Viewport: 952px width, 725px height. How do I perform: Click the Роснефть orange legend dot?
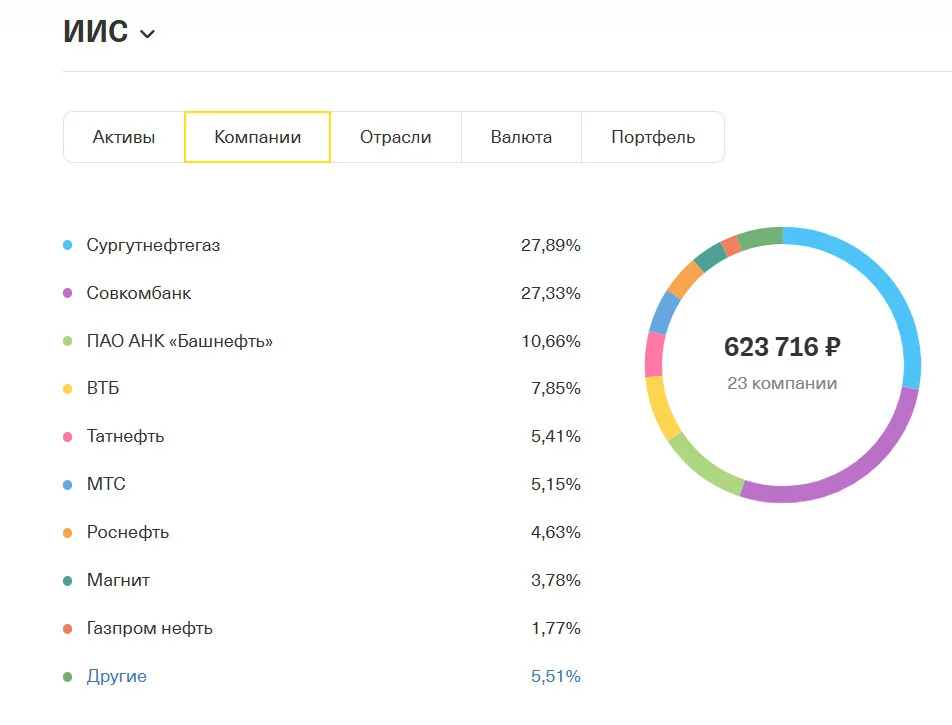[x=67, y=533]
